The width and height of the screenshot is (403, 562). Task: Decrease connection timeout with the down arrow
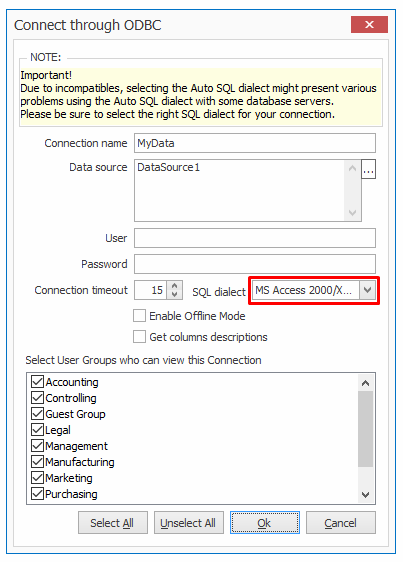pos(175,294)
